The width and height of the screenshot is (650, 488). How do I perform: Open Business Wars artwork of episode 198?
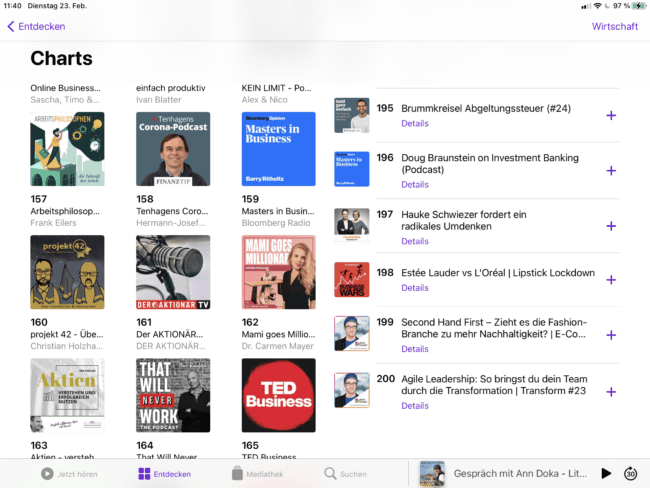352,279
